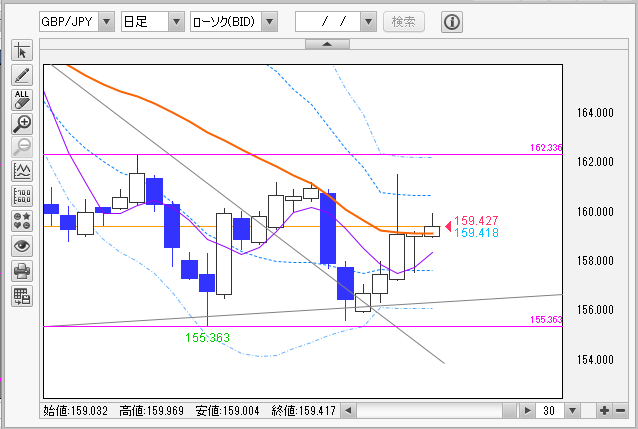Click the 164.000 axis label
The height and width of the screenshot is (429, 638).
595,113
